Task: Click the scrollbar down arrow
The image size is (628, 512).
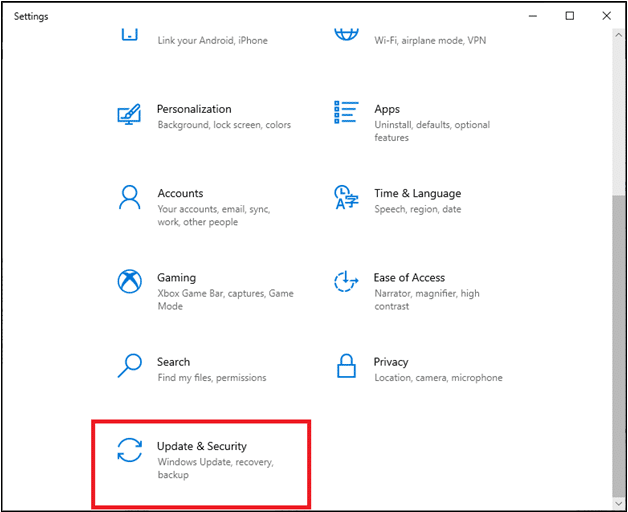Action: [618, 503]
